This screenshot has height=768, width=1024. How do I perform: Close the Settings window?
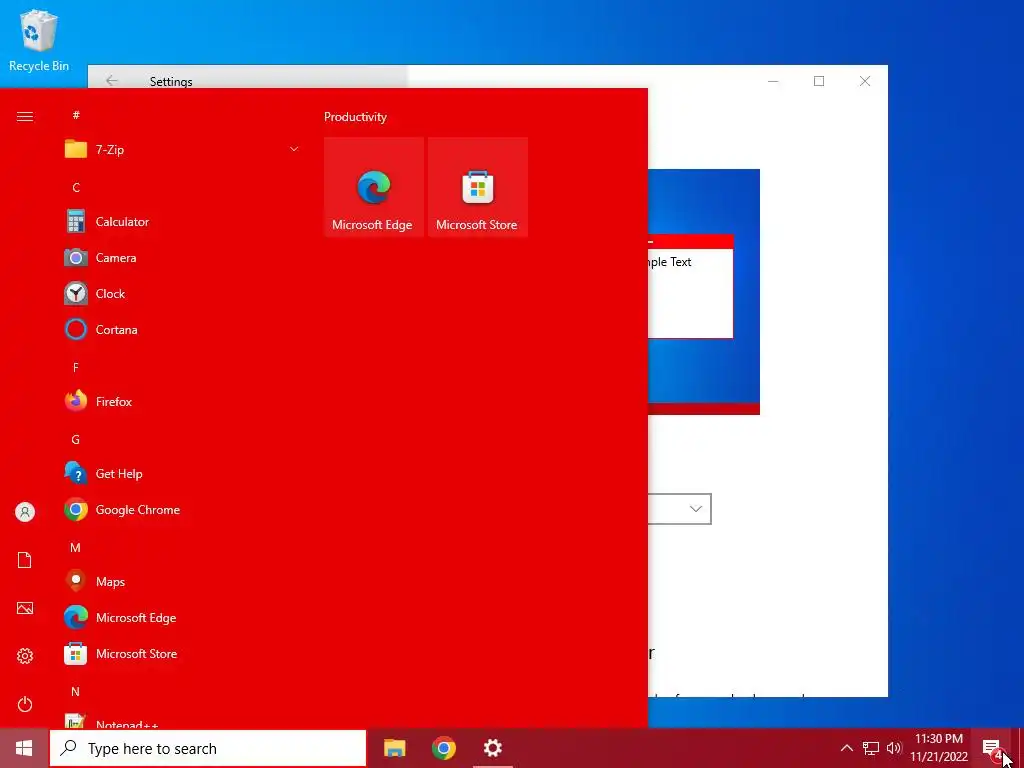pos(865,81)
